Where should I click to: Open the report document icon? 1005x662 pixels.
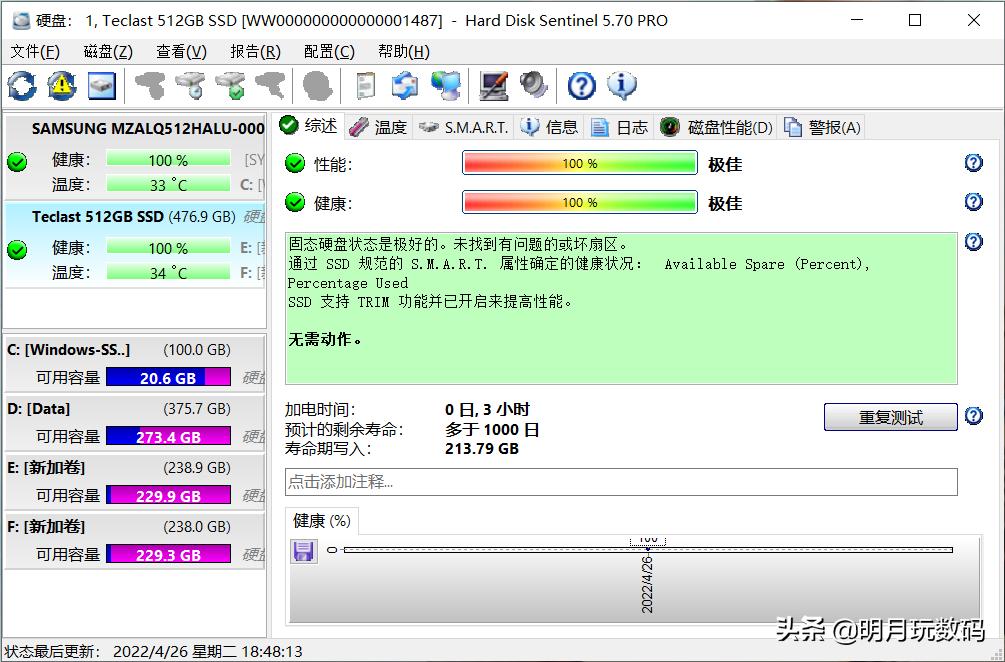pos(366,85)
